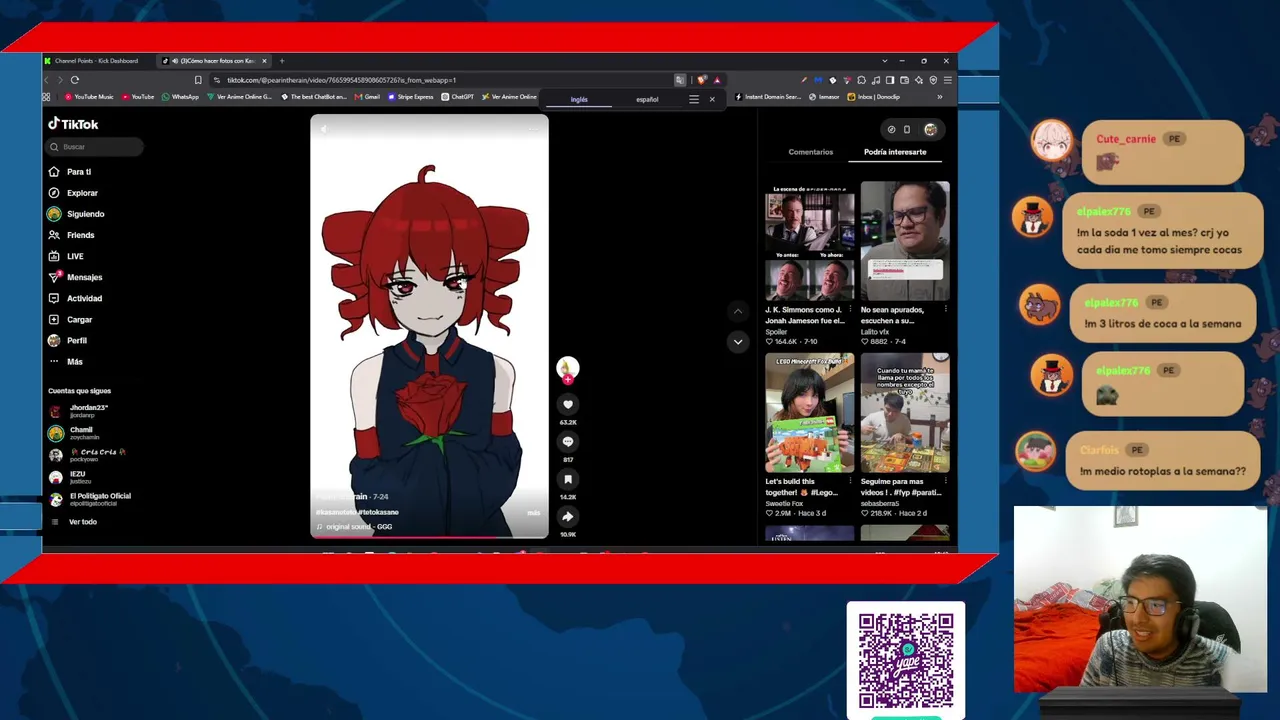The height and width of the screenshot is (720, 1280).
Task: Open the original sound - GGG link
Action: point(355,527)
